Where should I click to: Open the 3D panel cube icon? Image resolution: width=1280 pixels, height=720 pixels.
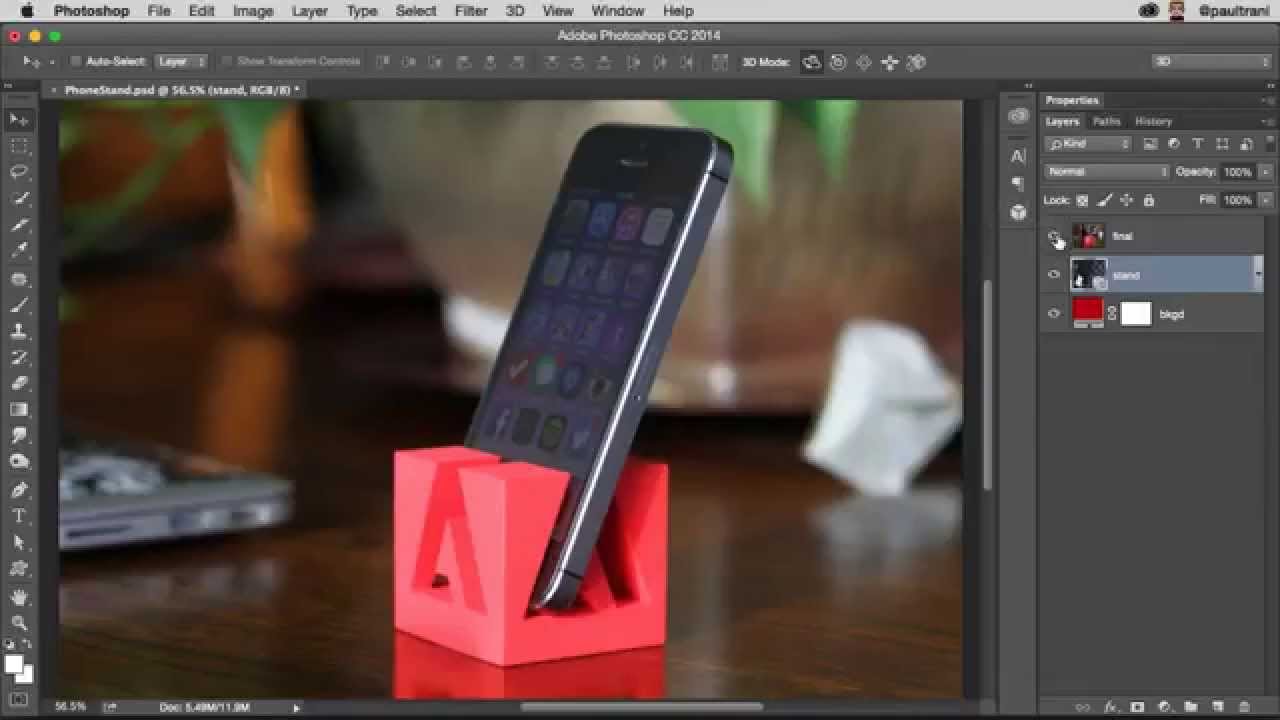[1018, 212]
